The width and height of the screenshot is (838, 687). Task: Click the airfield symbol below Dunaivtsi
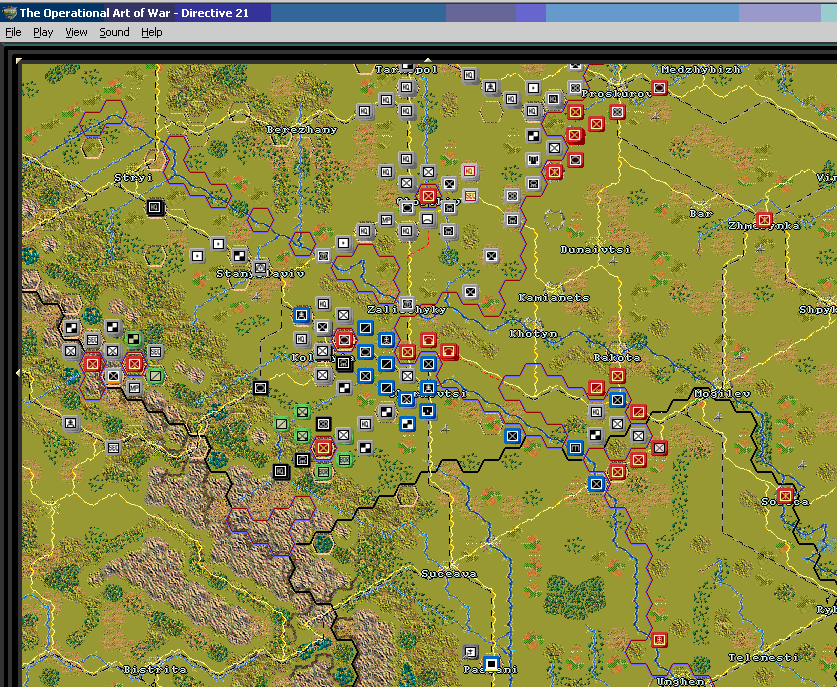click(x=613, y=261)
